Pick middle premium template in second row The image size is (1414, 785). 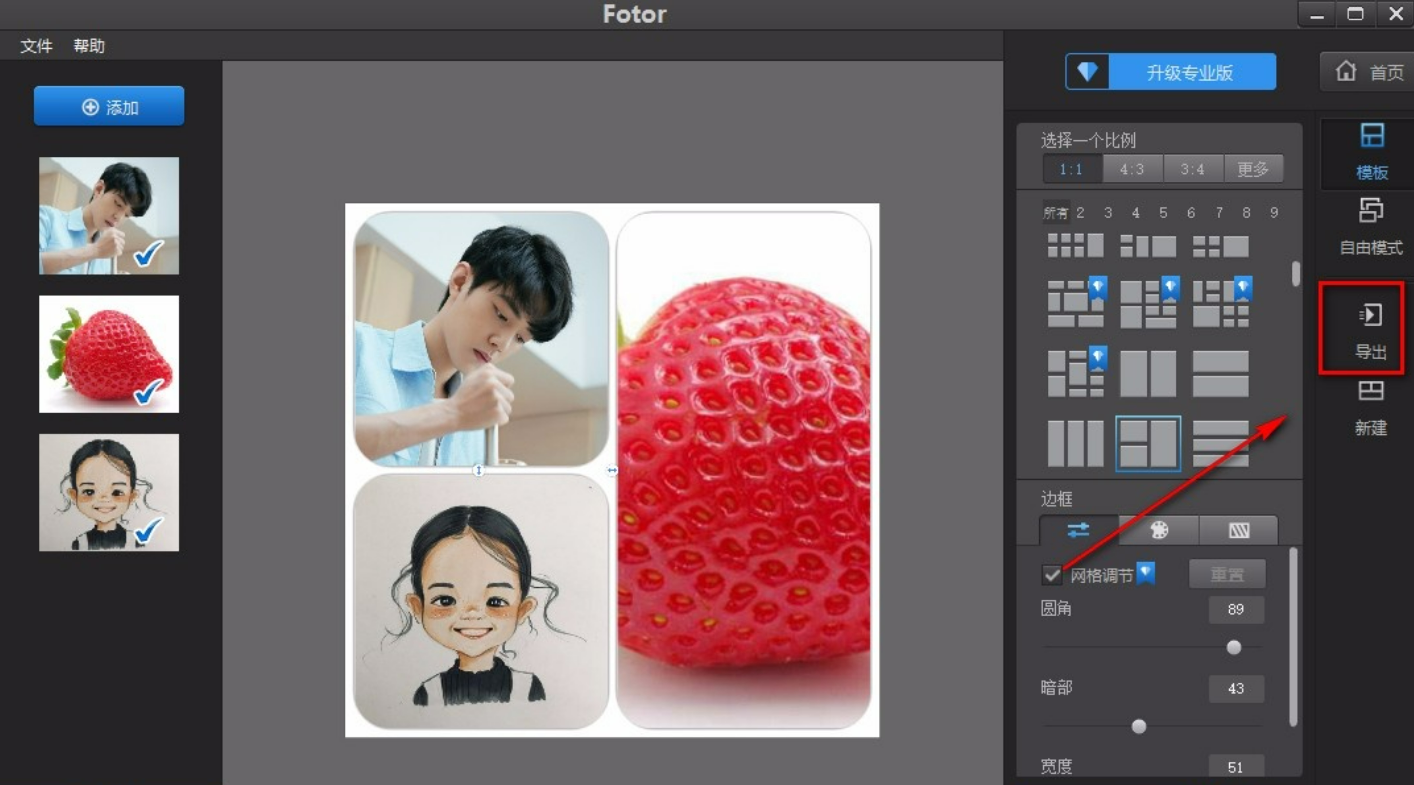(x=1148, y=303)
